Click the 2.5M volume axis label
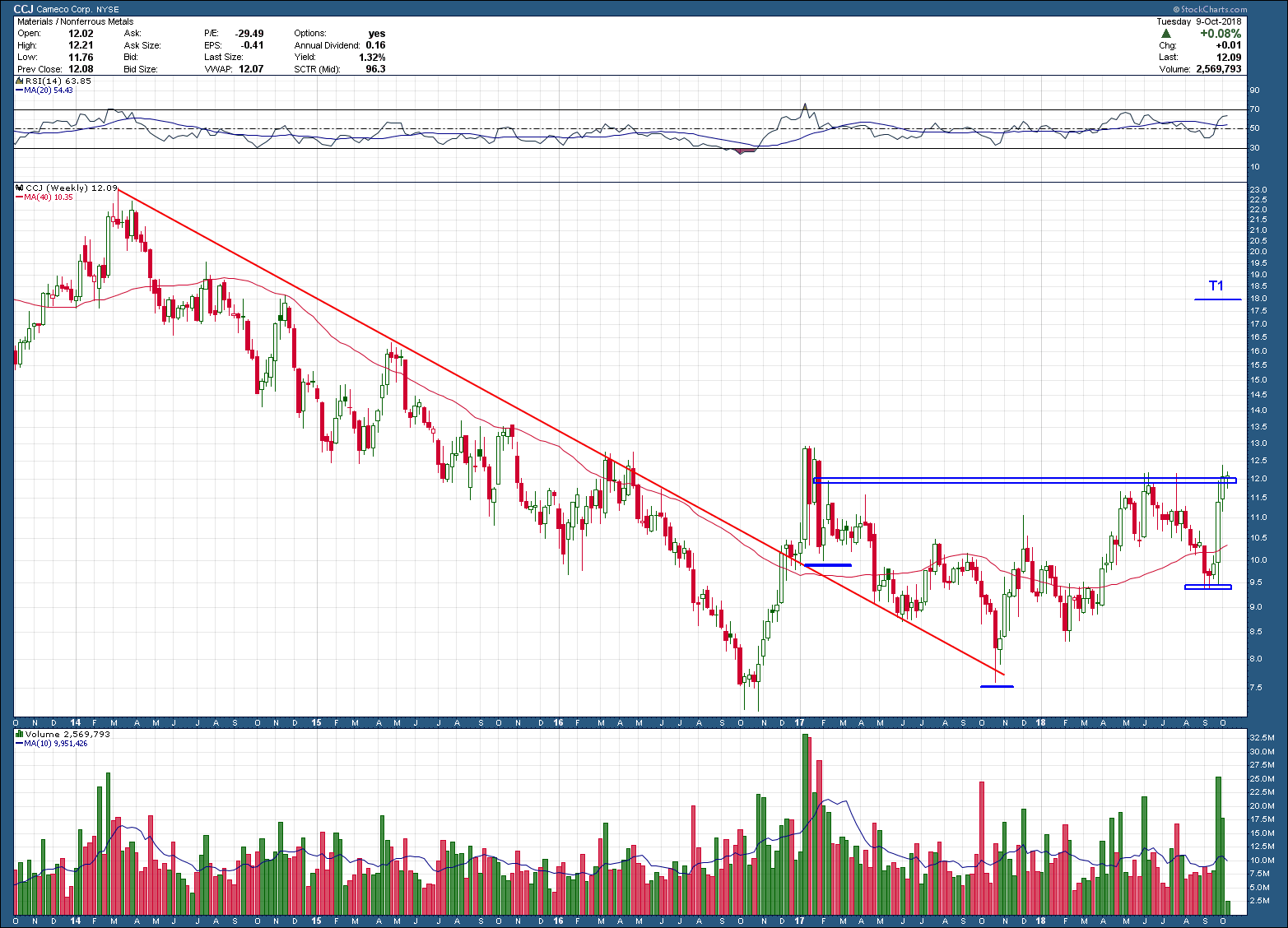 [x=1259, y=901]
